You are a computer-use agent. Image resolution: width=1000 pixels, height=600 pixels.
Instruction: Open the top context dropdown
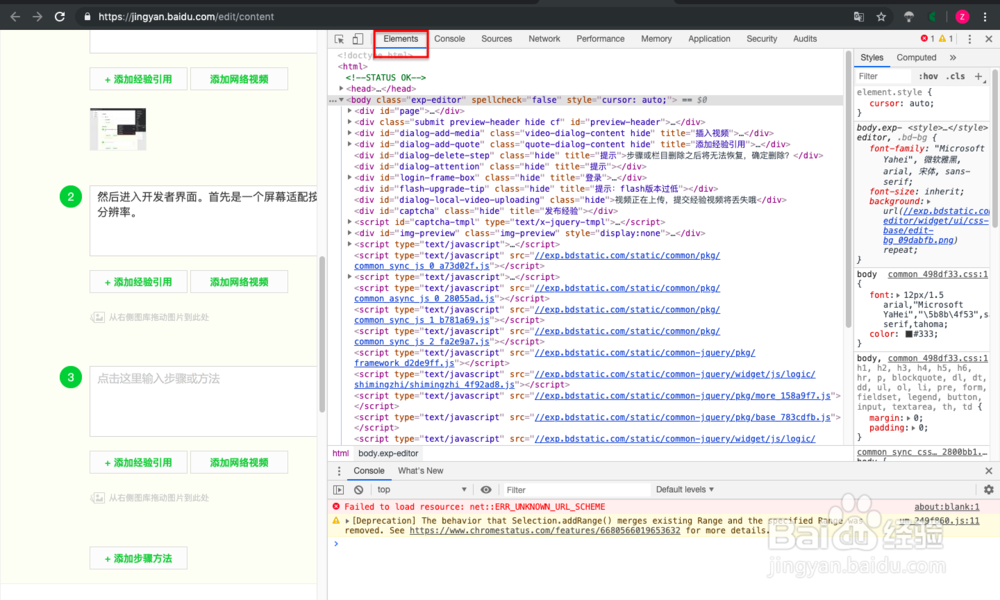coord(422,490)
